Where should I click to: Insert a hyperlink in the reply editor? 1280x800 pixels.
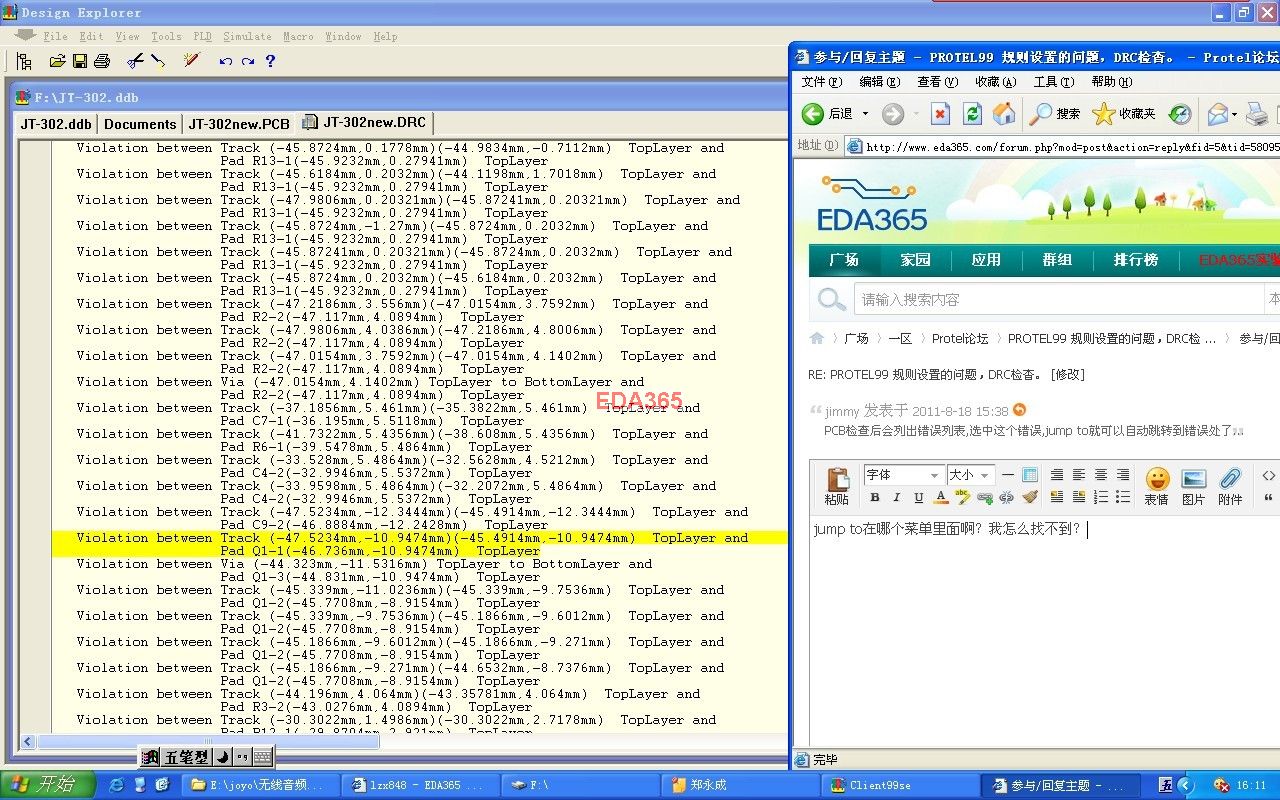coord(985,497)
